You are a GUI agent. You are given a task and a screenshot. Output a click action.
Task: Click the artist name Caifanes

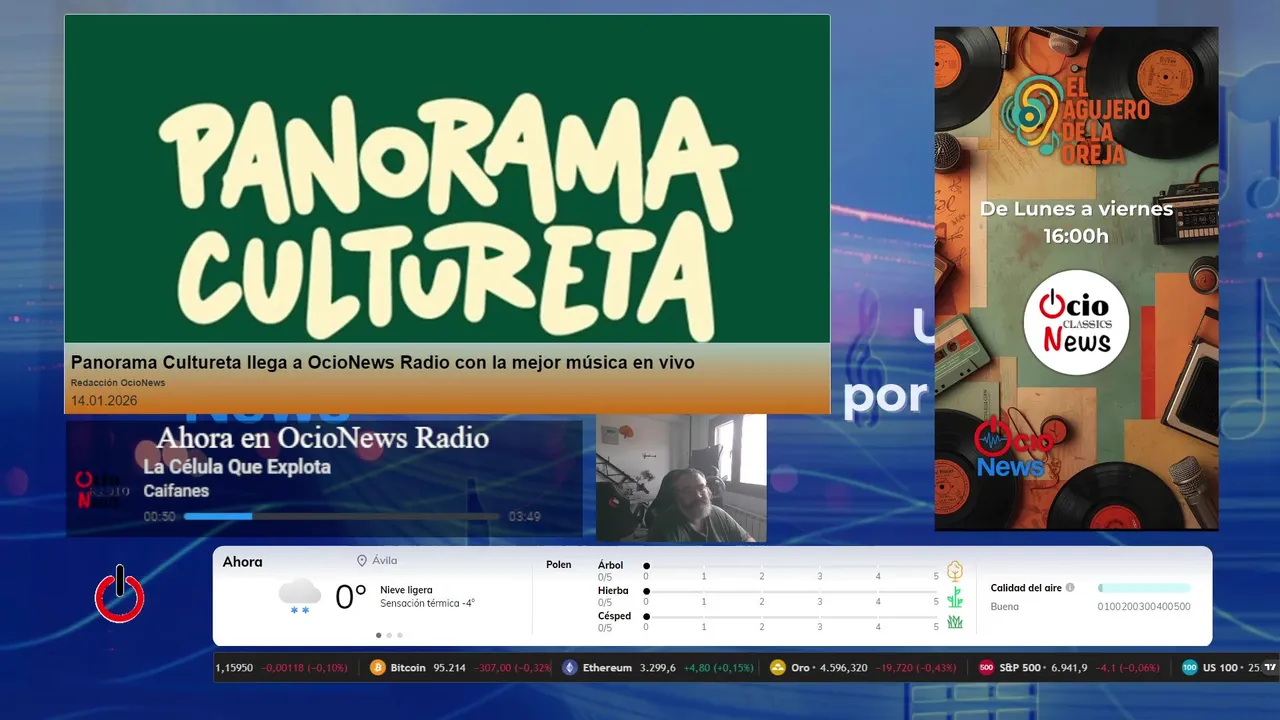[176, 491]
